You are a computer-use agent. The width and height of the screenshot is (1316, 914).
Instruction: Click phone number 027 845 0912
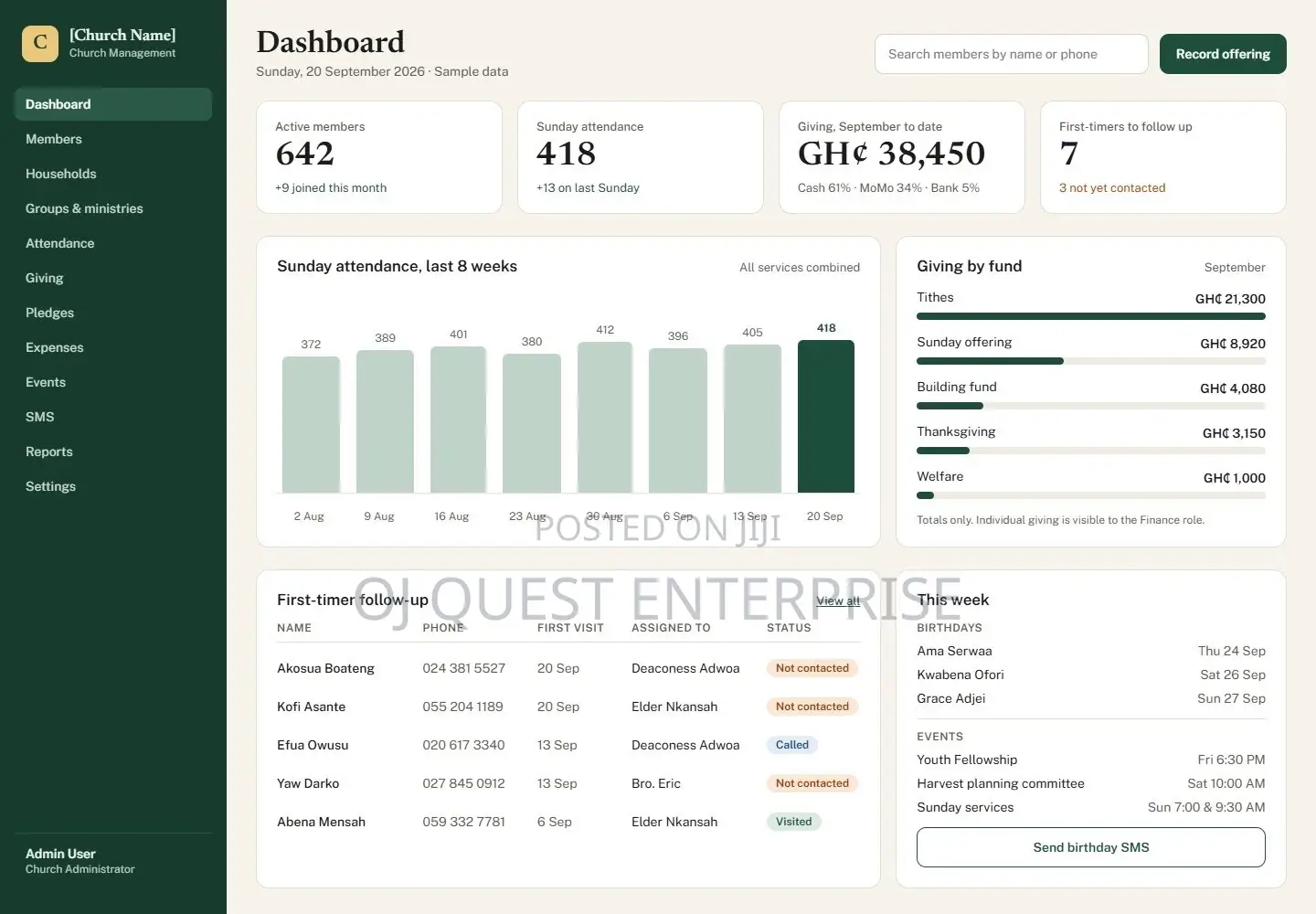[463, 783]
